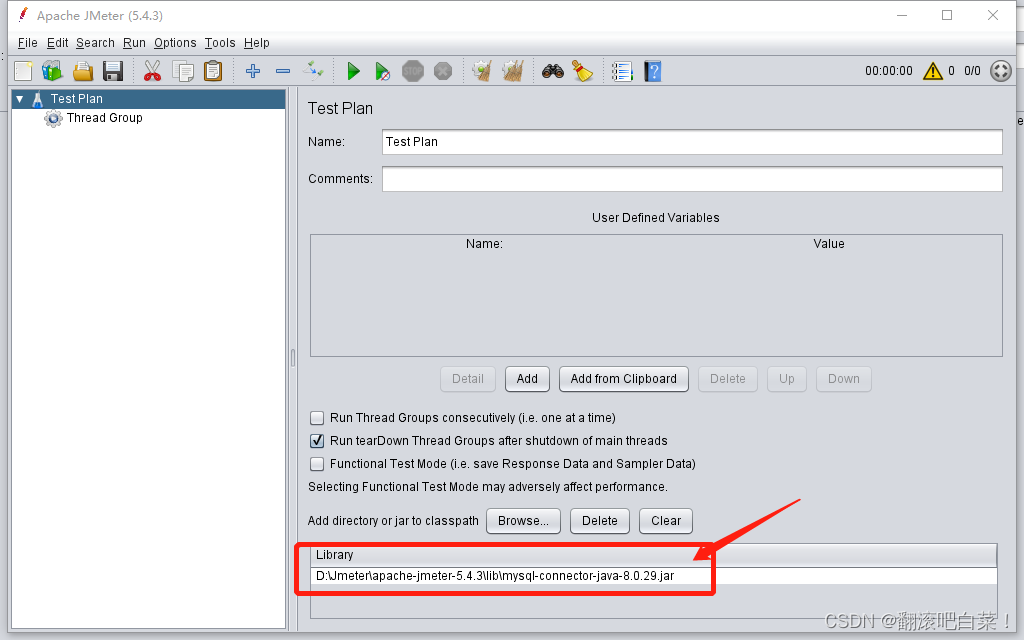1024x640 pixels.
Task: Open the Help question-mark icon
Action: coord(652,71)
